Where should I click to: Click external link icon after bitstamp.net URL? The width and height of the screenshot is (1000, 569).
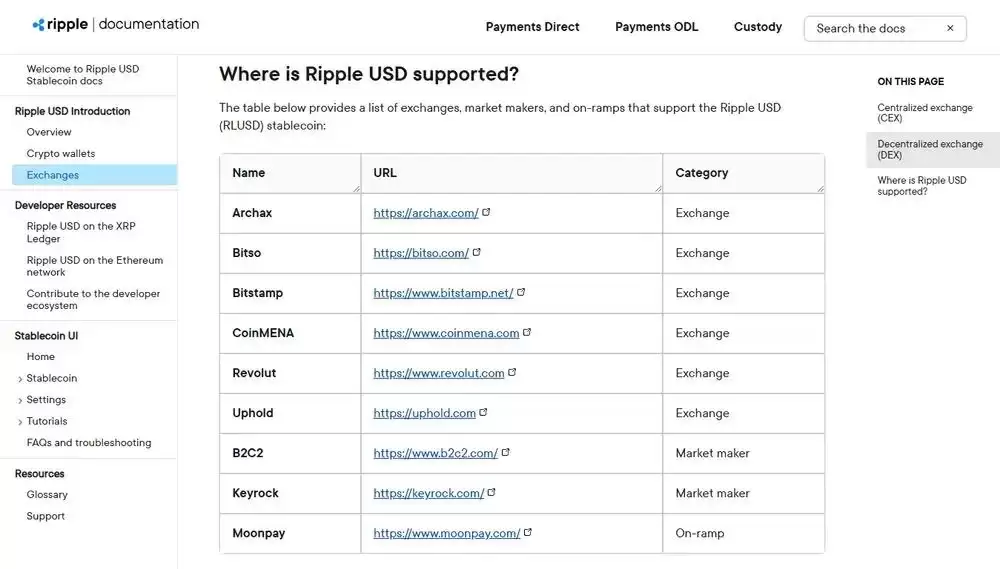[521, 292]
